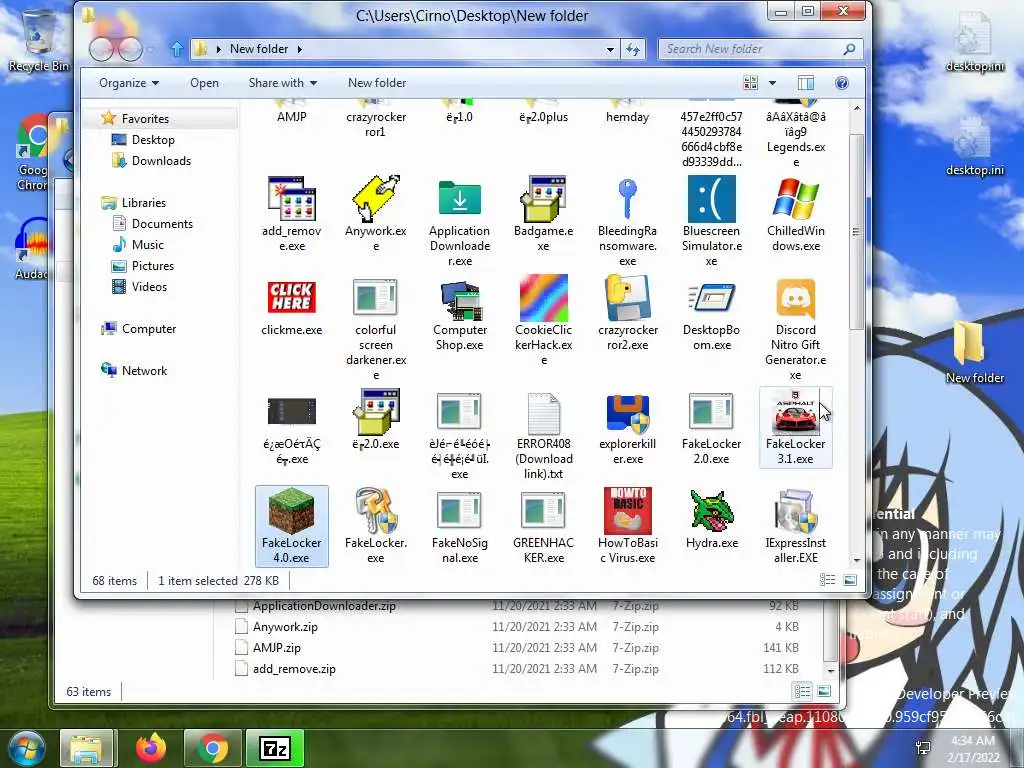Select colorful screen darkener.exe icon
Screen dimensions: 1024x768
pyautogui.click(x=376, y=298)
